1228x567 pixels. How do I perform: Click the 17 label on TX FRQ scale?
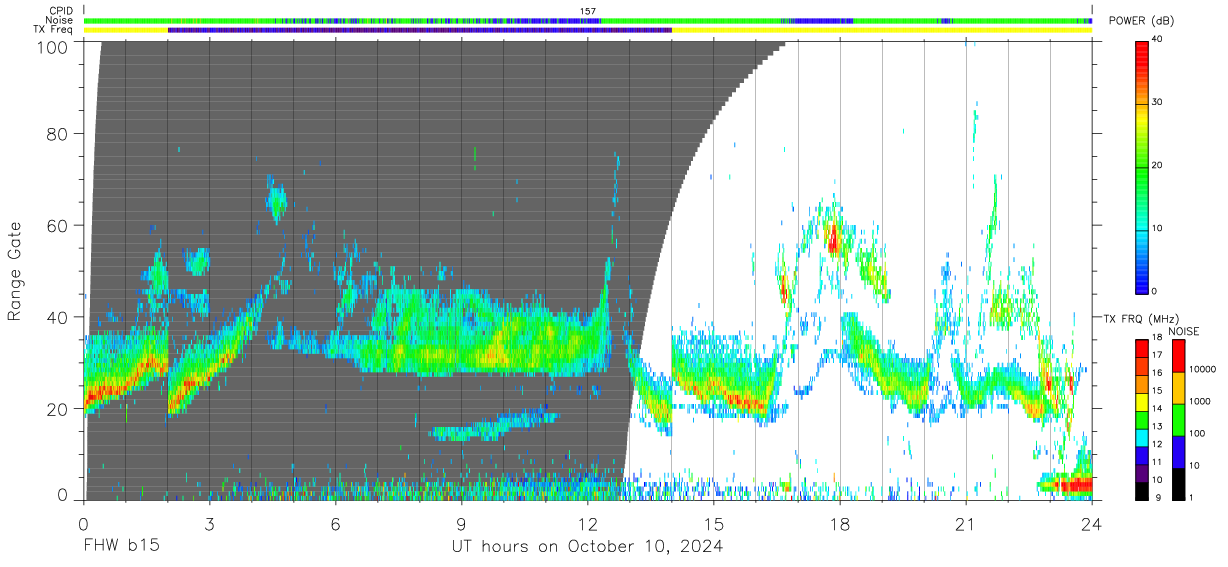tap(1158, 355)
